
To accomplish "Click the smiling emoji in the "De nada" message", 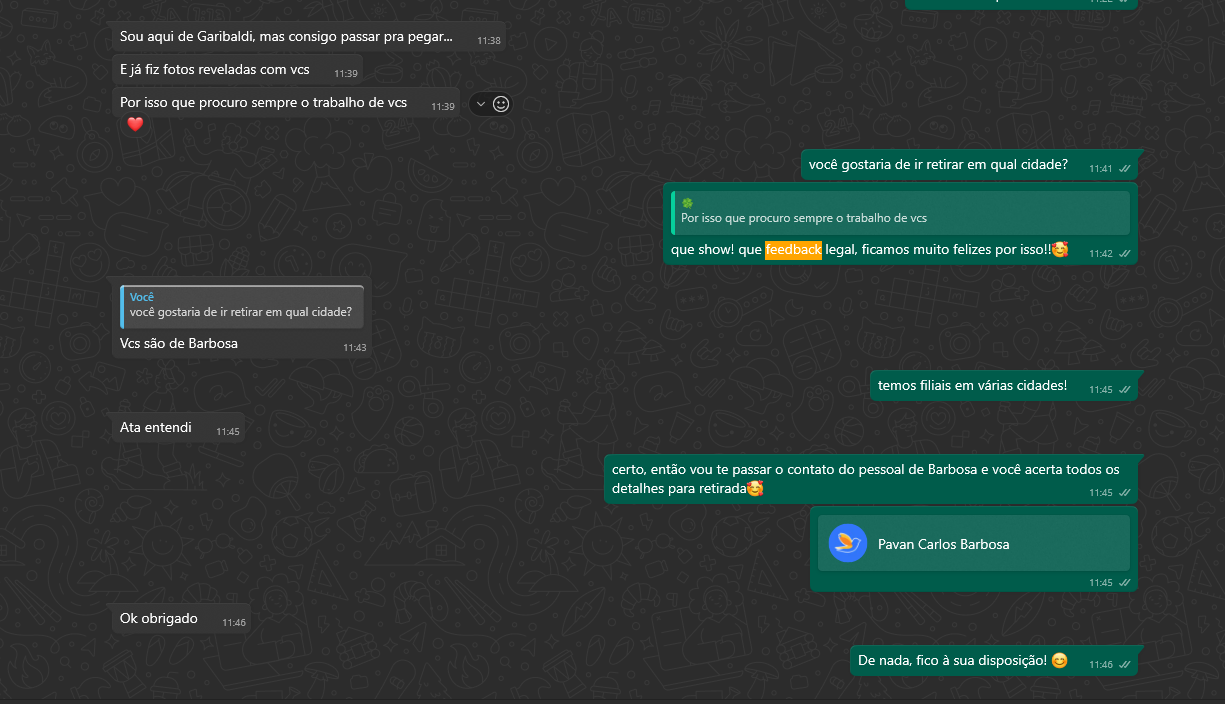I will pyautogui.click(x=1059, y=661).
